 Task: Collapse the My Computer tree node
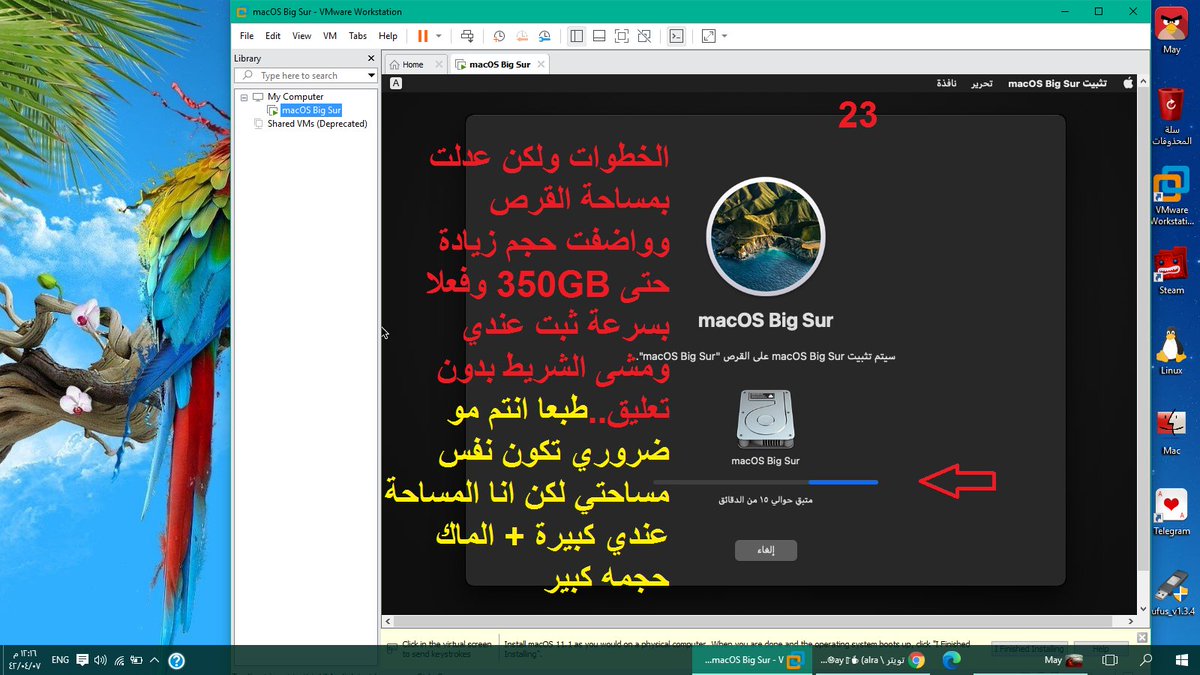click(x=244, y=97)
